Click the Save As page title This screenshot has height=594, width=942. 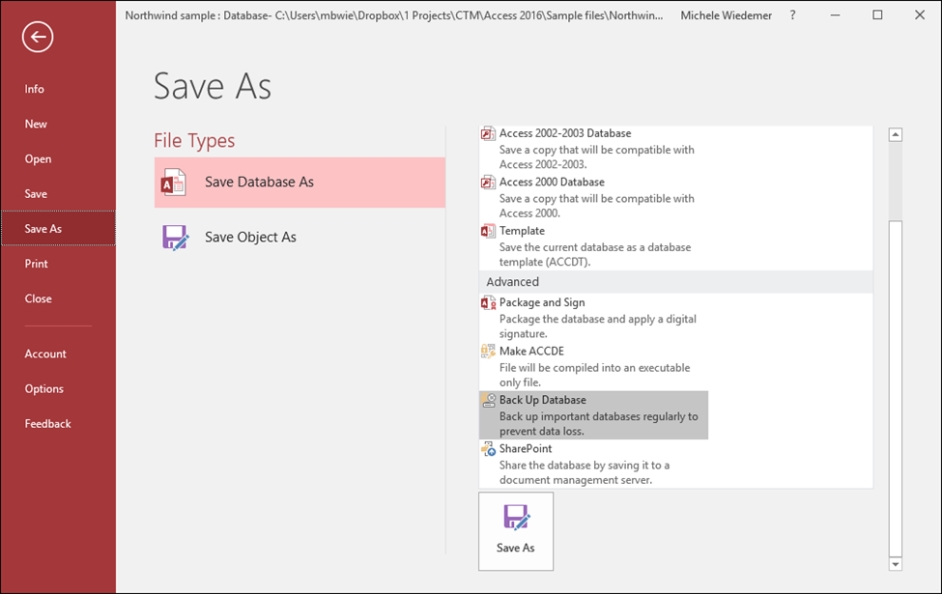click(213, 86)
